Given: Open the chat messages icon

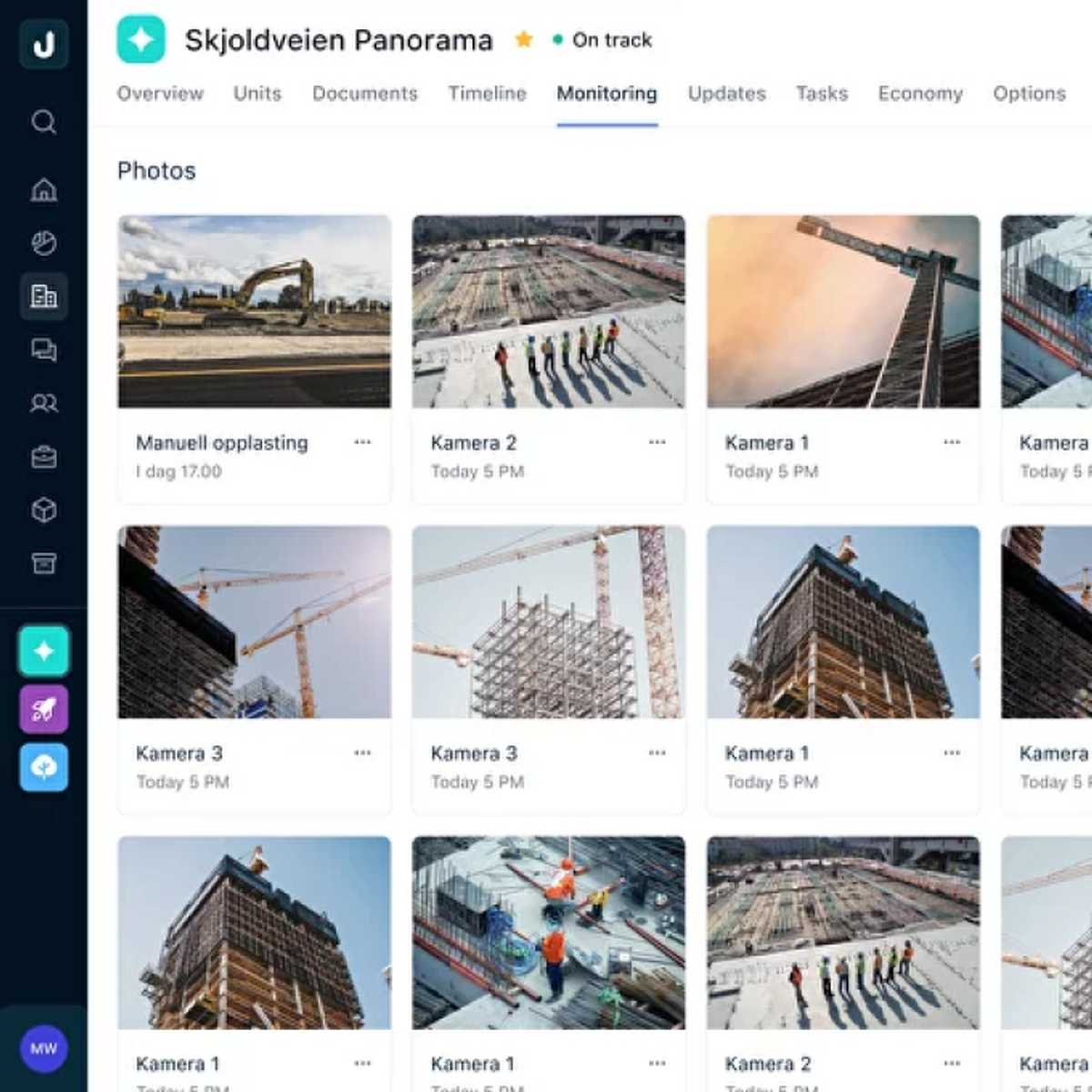Looking at the screenshot, I should point(44,349).
